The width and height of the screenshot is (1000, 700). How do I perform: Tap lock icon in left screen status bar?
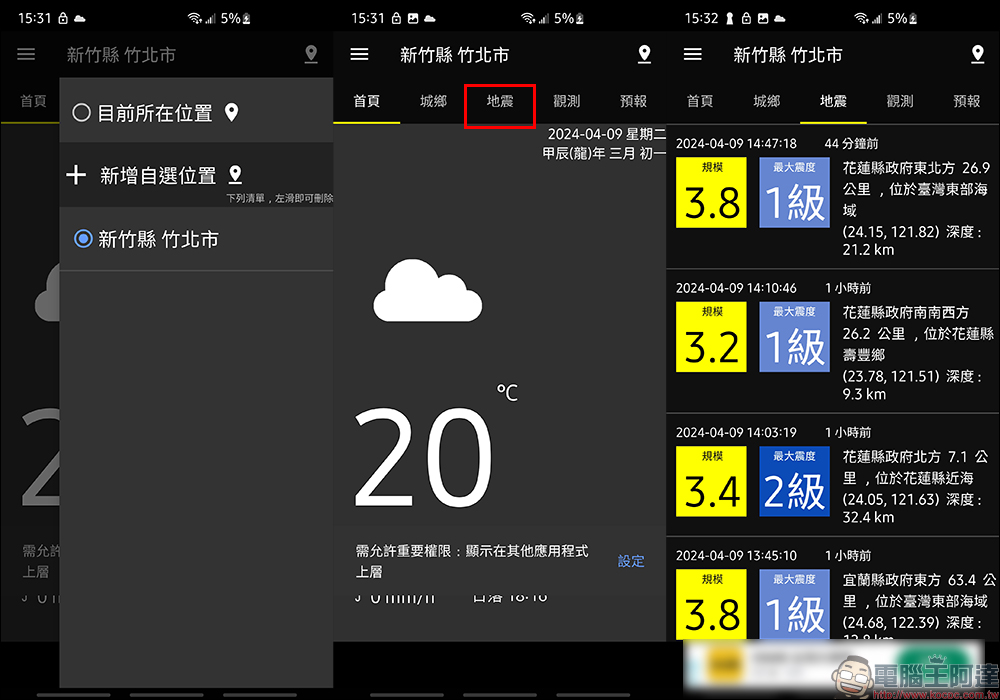(62, 18)
